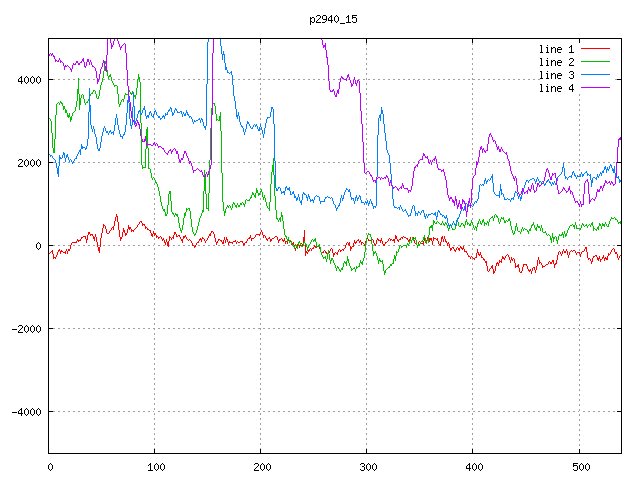Click the purple line 4 legend sample
This screenshot has height=480, width=640.
[596, 88]
